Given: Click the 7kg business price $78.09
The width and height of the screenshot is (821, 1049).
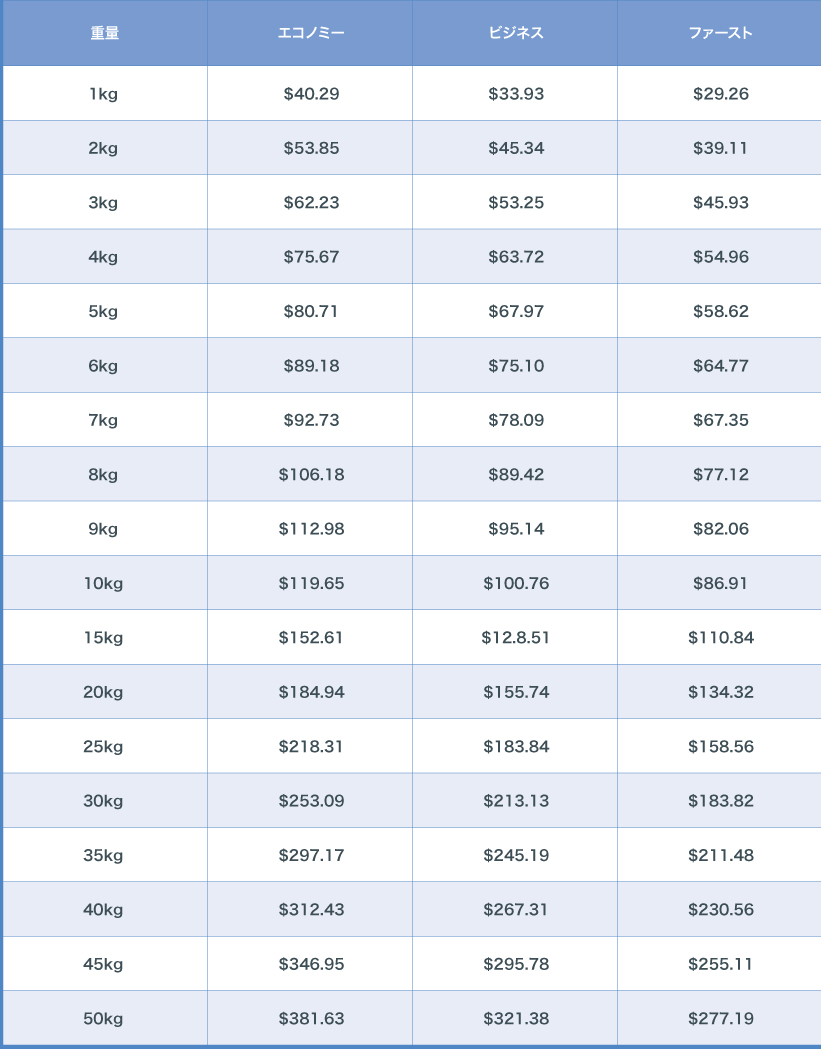Looking at the screenshot, I should pos(516,420).
